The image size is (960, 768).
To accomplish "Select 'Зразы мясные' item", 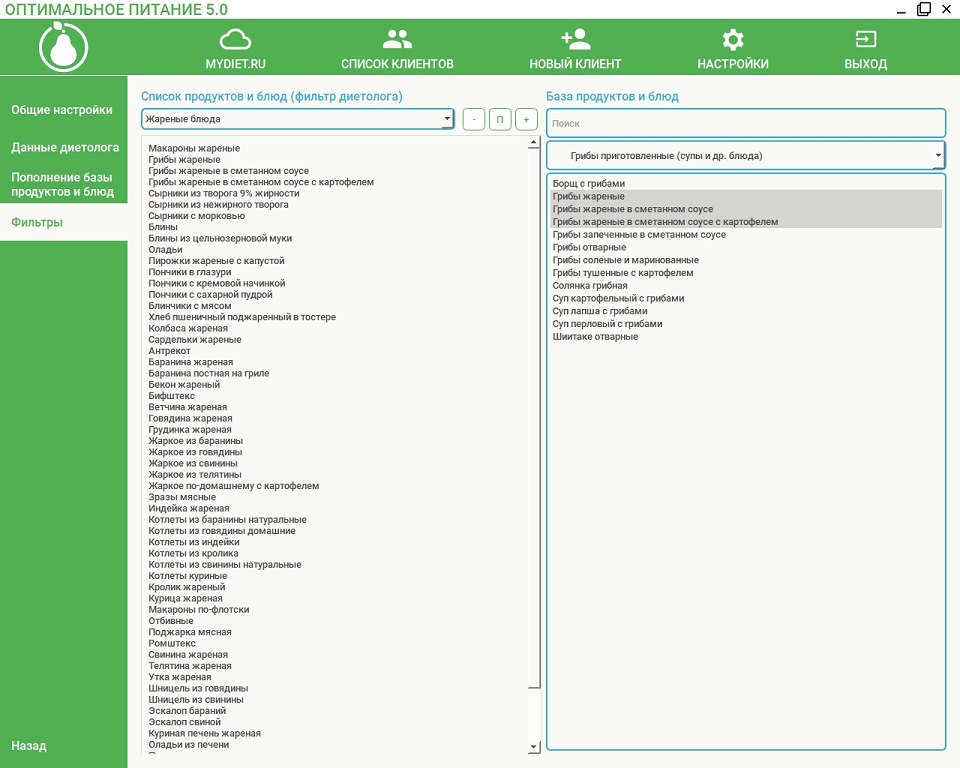I will (x=182, y=497).
